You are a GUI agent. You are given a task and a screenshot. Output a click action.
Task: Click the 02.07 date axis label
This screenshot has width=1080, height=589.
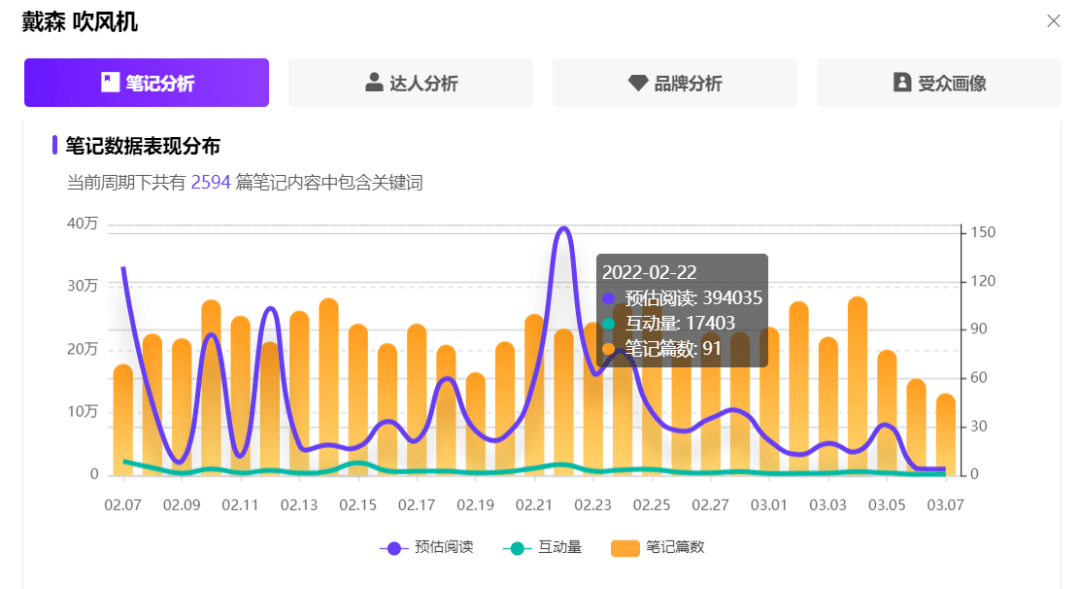123,505
